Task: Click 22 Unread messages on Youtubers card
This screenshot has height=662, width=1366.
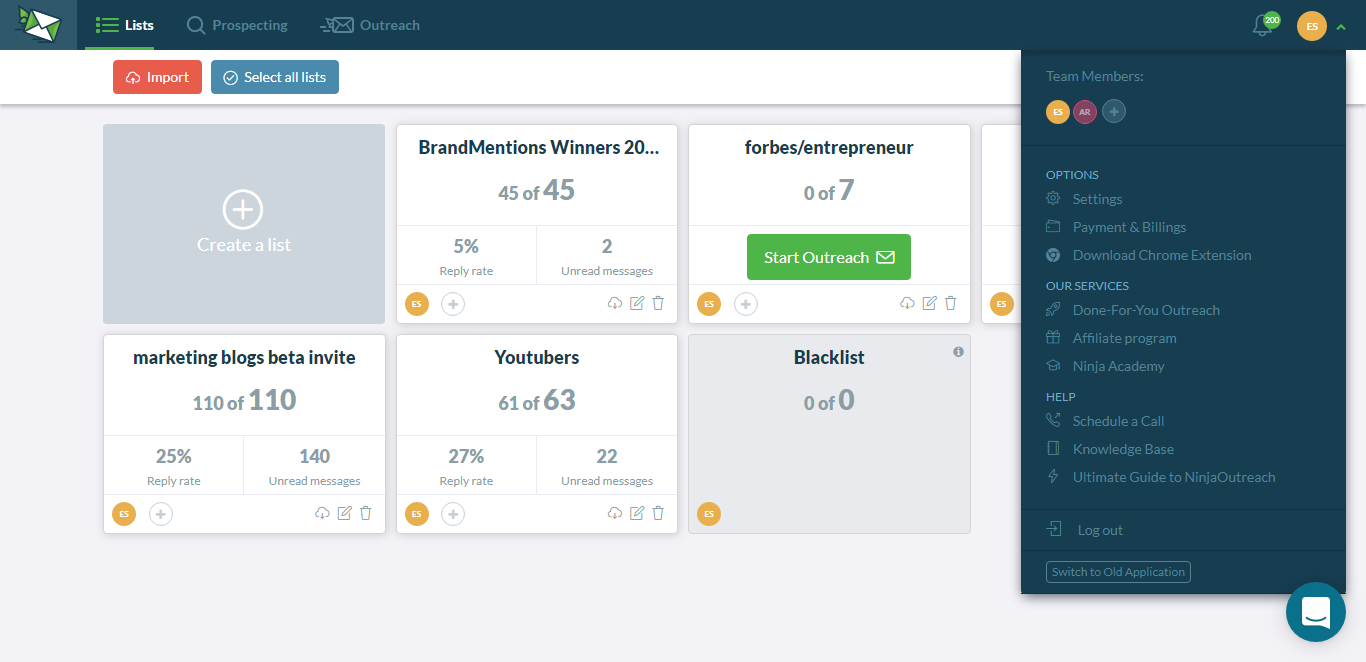Action: tap(607, 466)
